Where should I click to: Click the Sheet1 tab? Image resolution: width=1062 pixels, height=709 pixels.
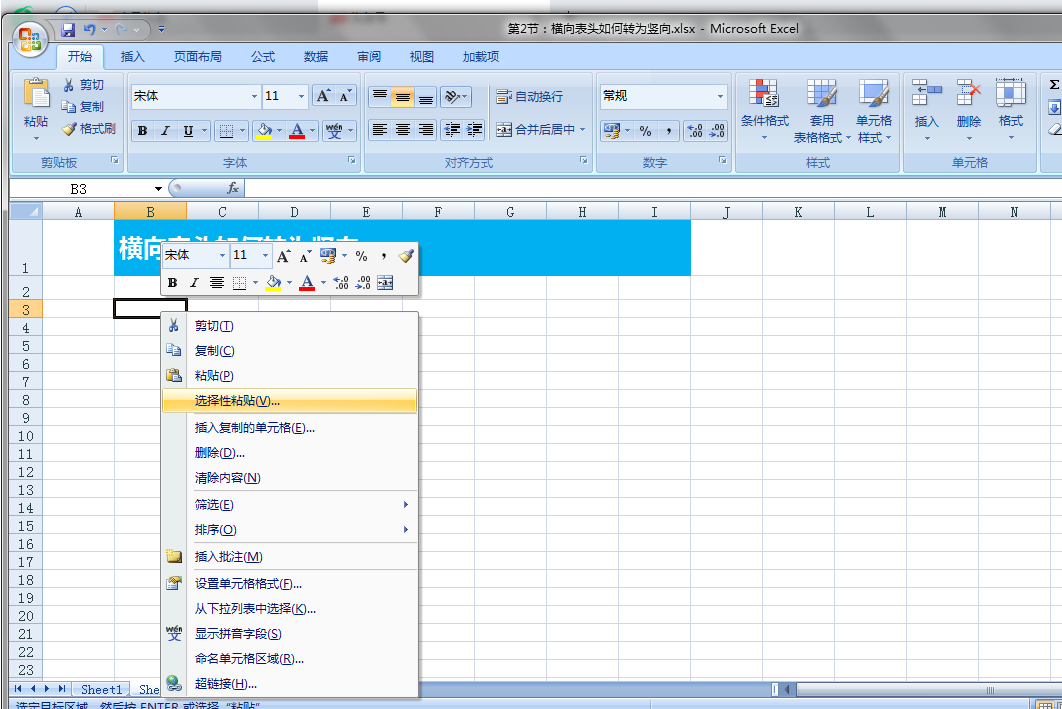pos(101,689)
